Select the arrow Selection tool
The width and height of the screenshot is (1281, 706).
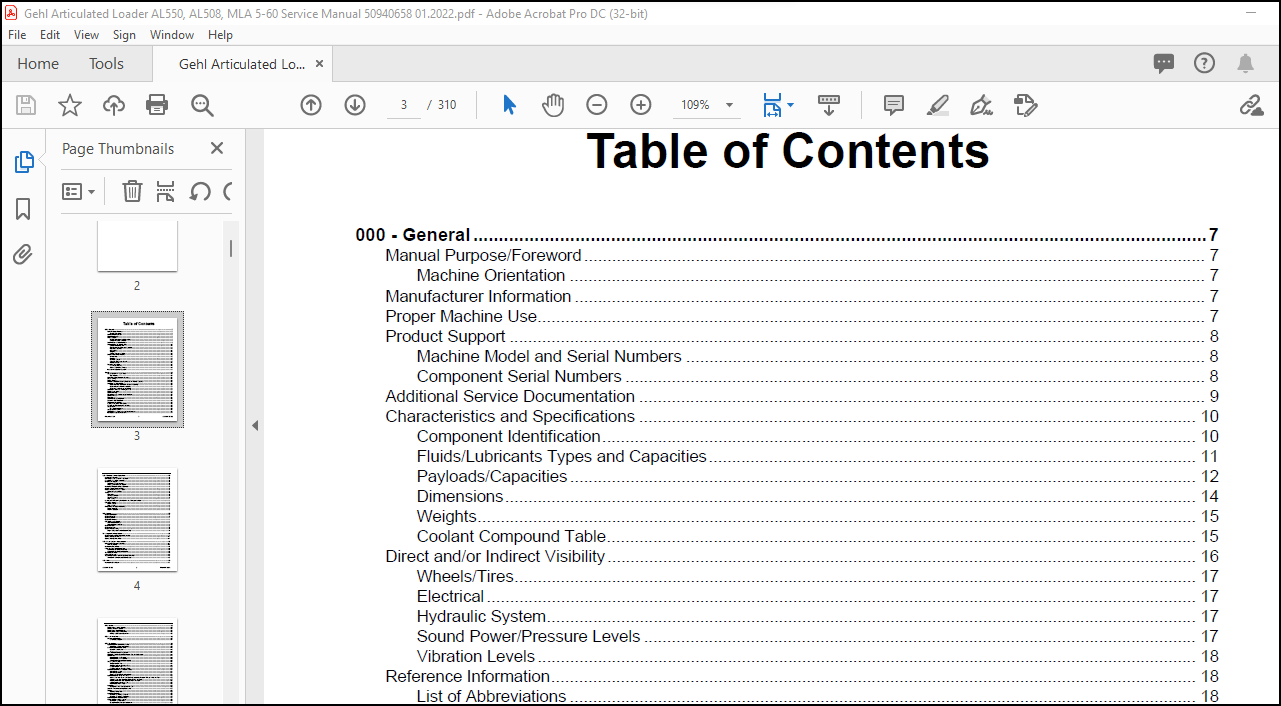pyautogui.click(x=509, y=105)
